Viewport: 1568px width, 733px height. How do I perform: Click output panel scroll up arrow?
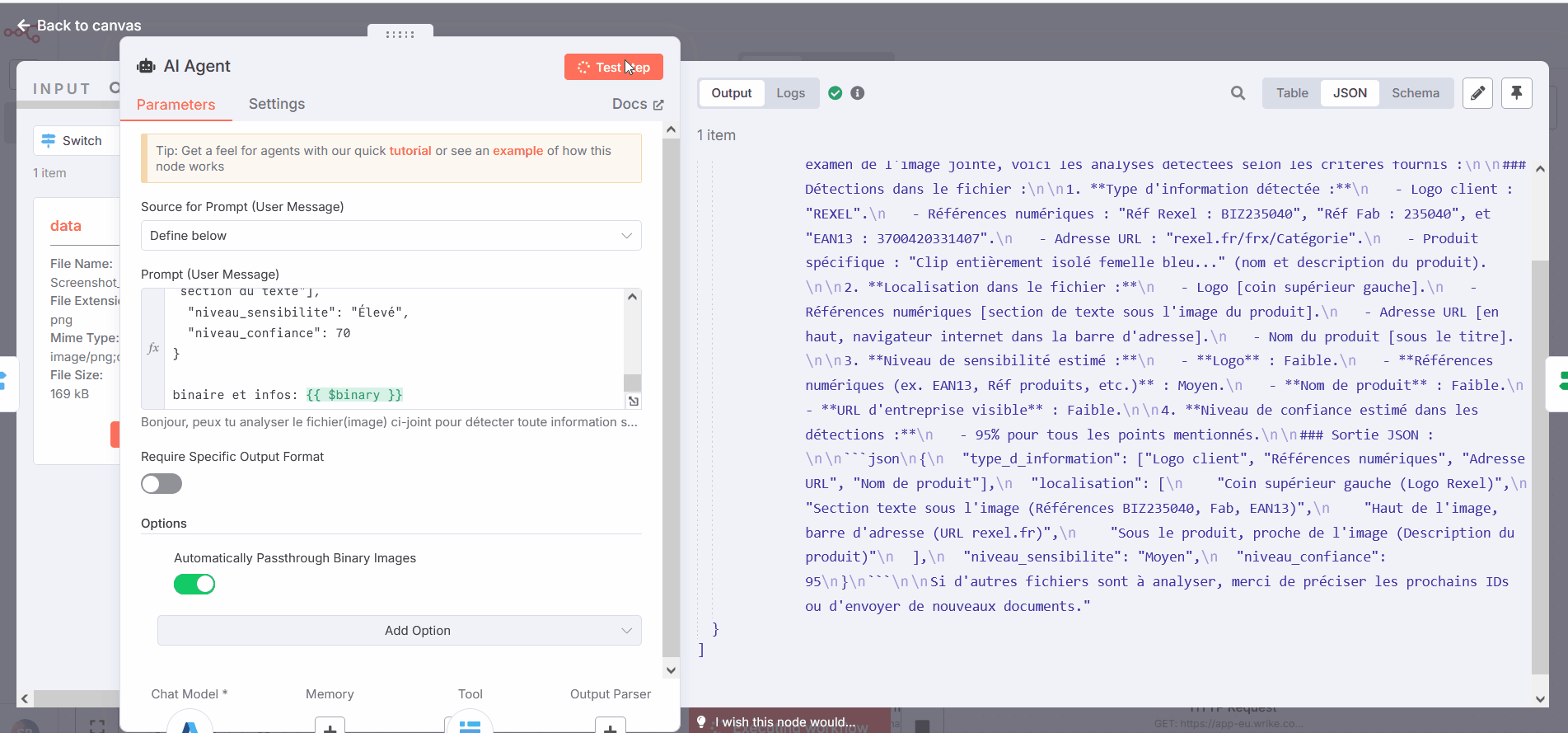click(1540, 169)
